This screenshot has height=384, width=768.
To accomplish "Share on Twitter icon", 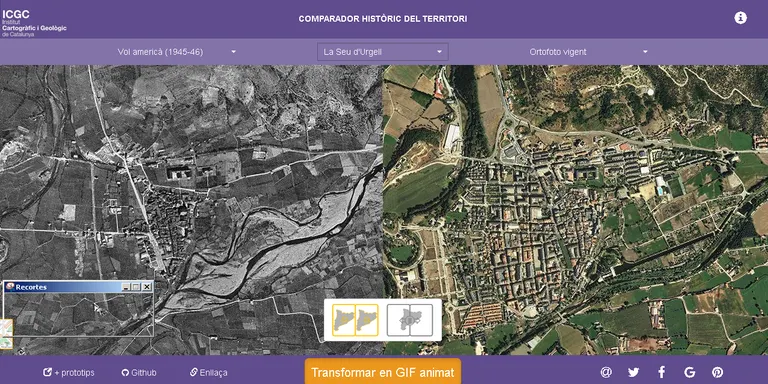I will point(634,372).
